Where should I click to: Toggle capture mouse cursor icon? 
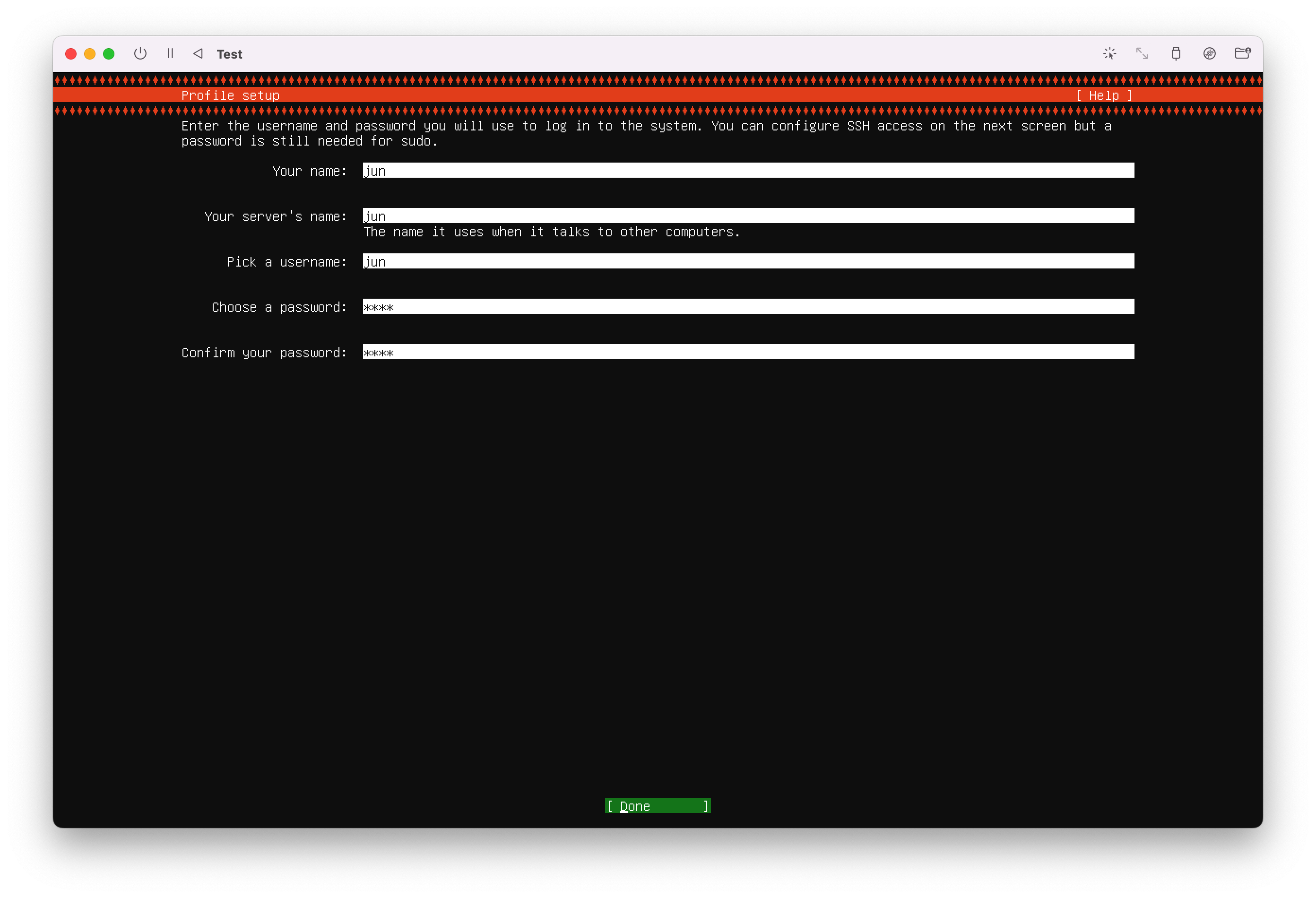1109,54
